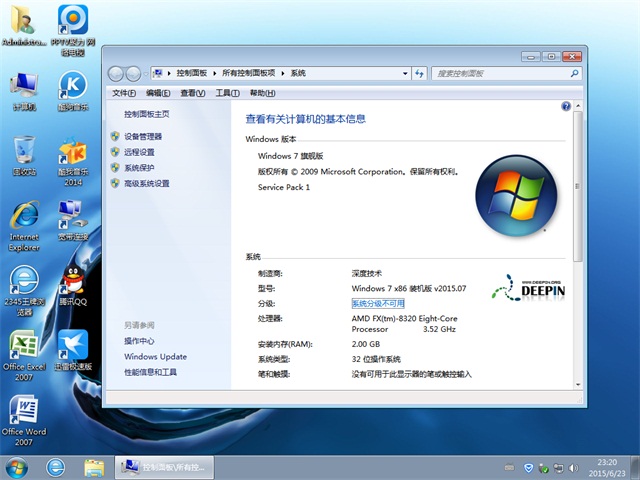This screenshot has width=640, height=480.
Task: Click the blue shield tray icon
Action: coord(529,468)
